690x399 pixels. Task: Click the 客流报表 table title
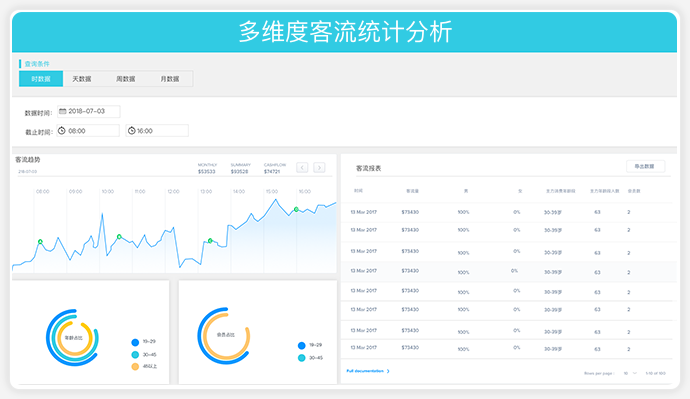[x=369, y=168]
